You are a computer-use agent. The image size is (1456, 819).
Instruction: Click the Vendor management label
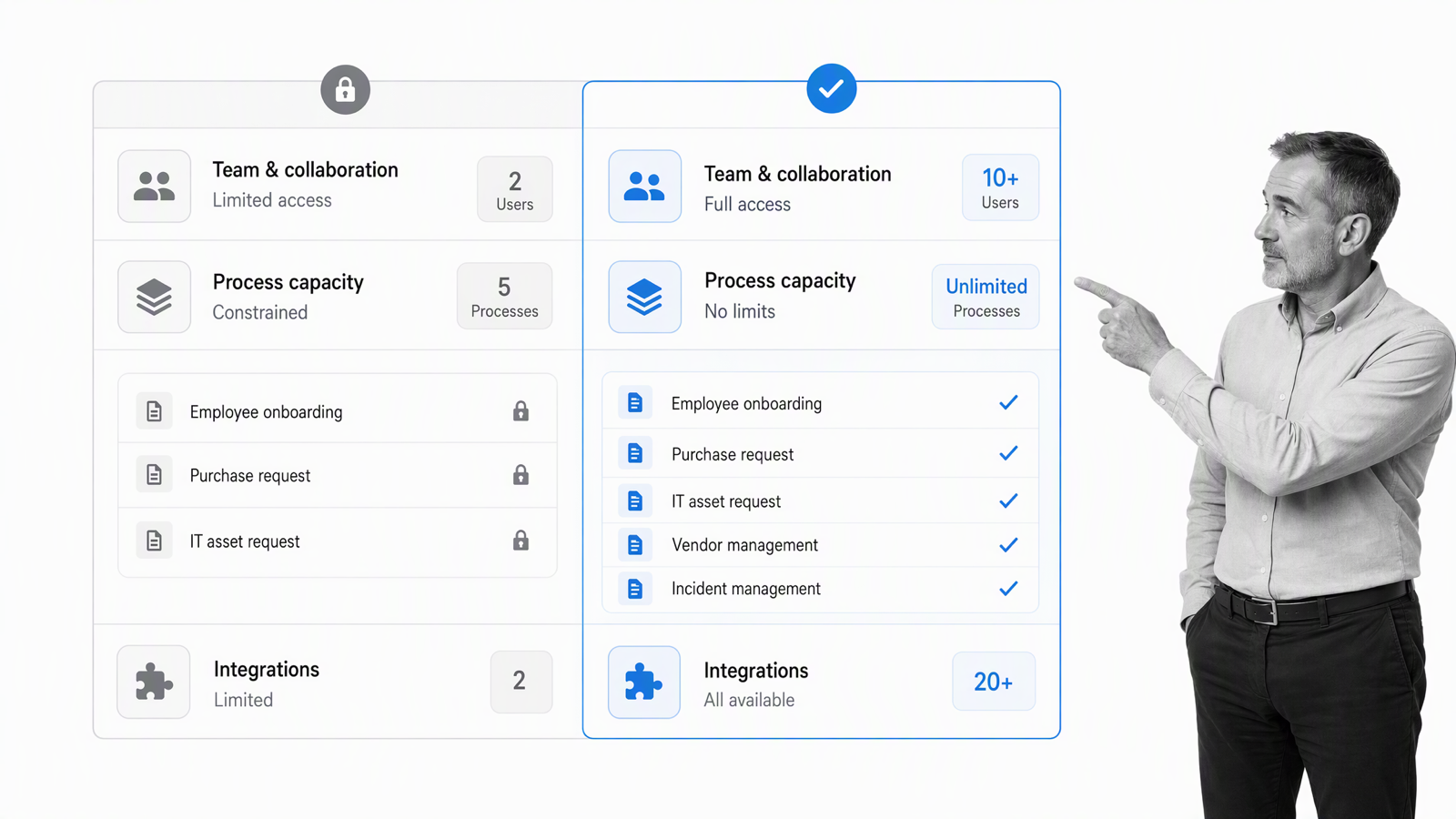pos(744,545)
